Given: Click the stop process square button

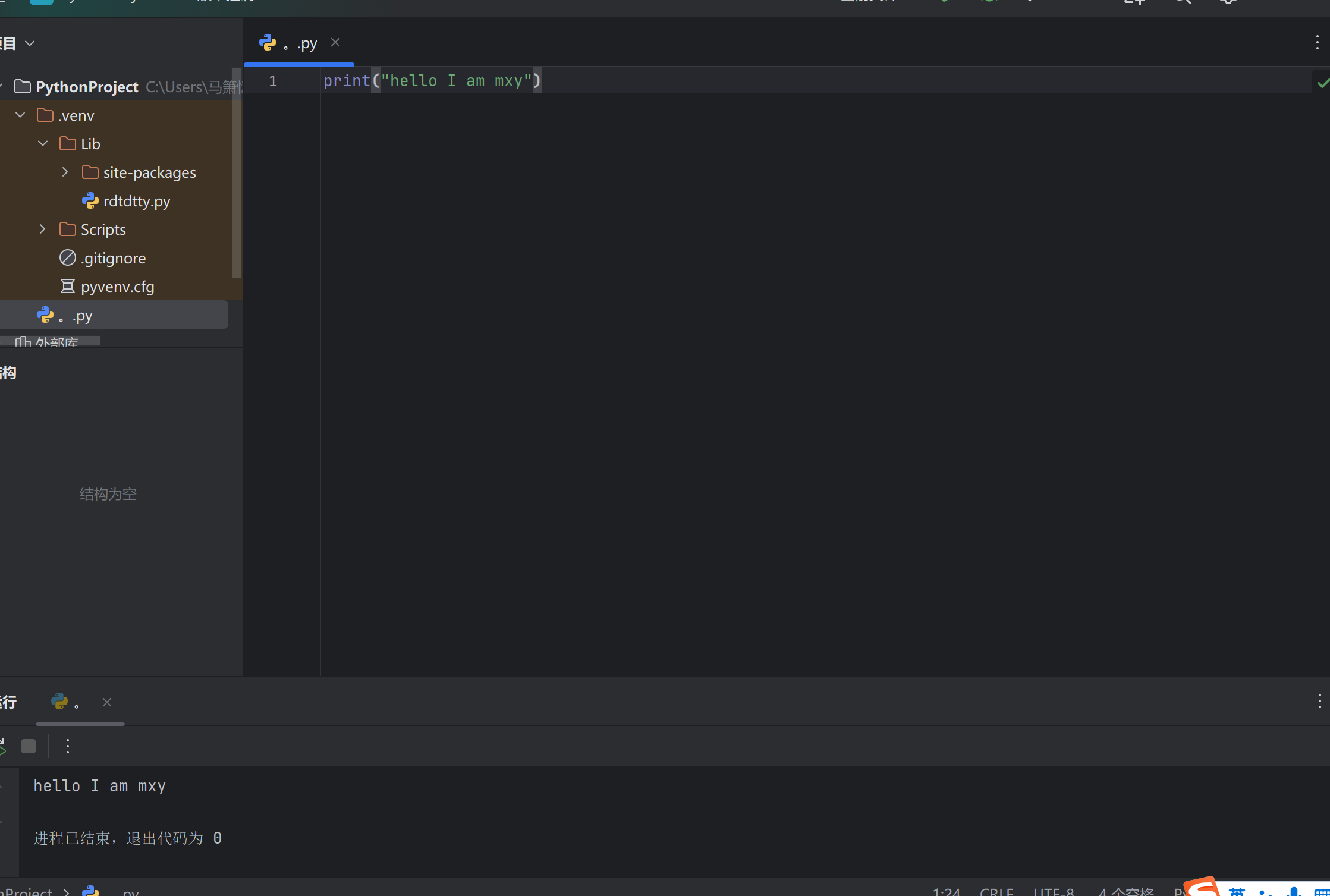Looking at the screenshot, I should coord(29,746).
